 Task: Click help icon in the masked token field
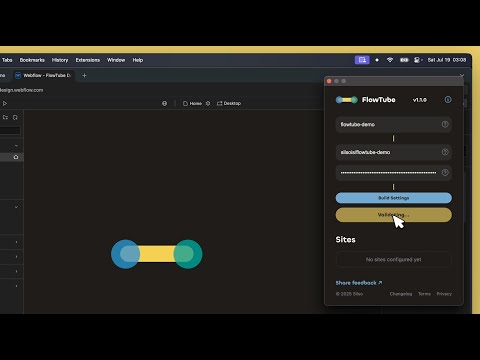pyautogui.click(x=445, y=172)
